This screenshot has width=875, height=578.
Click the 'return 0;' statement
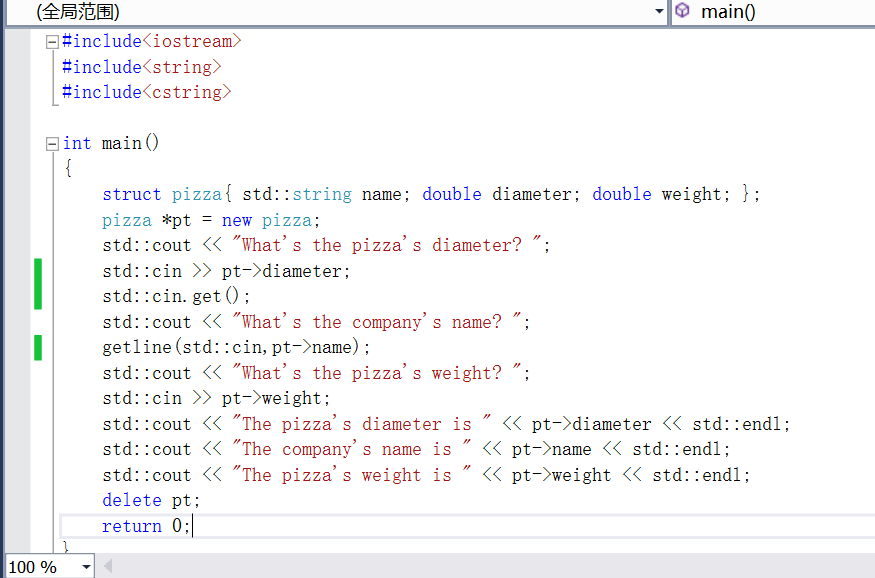click(x=146, y=526)
